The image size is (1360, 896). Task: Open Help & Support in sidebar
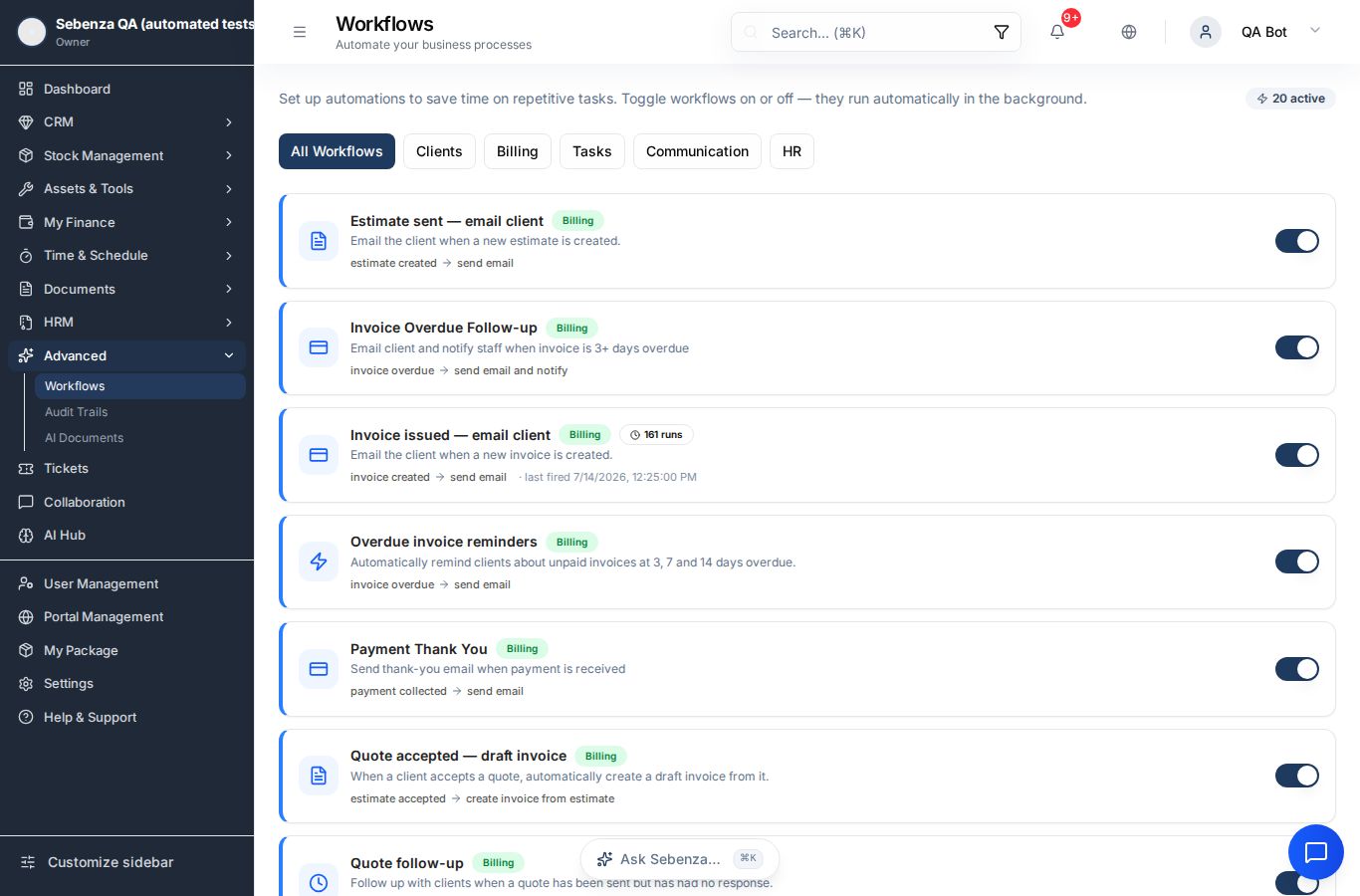coord(126,717)
